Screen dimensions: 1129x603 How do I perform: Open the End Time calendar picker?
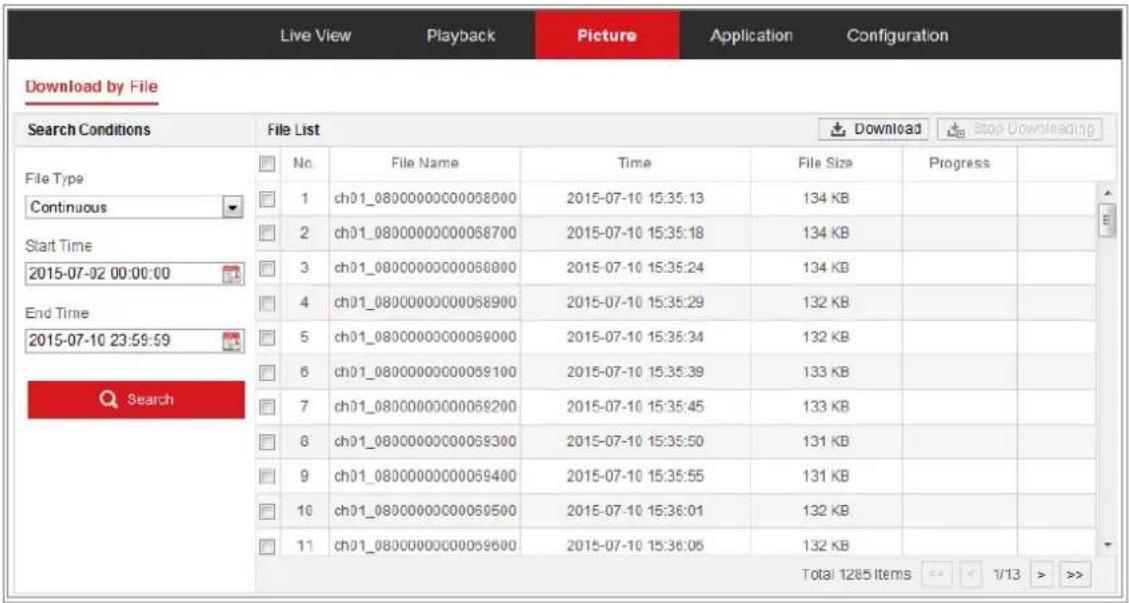[232, 340]
